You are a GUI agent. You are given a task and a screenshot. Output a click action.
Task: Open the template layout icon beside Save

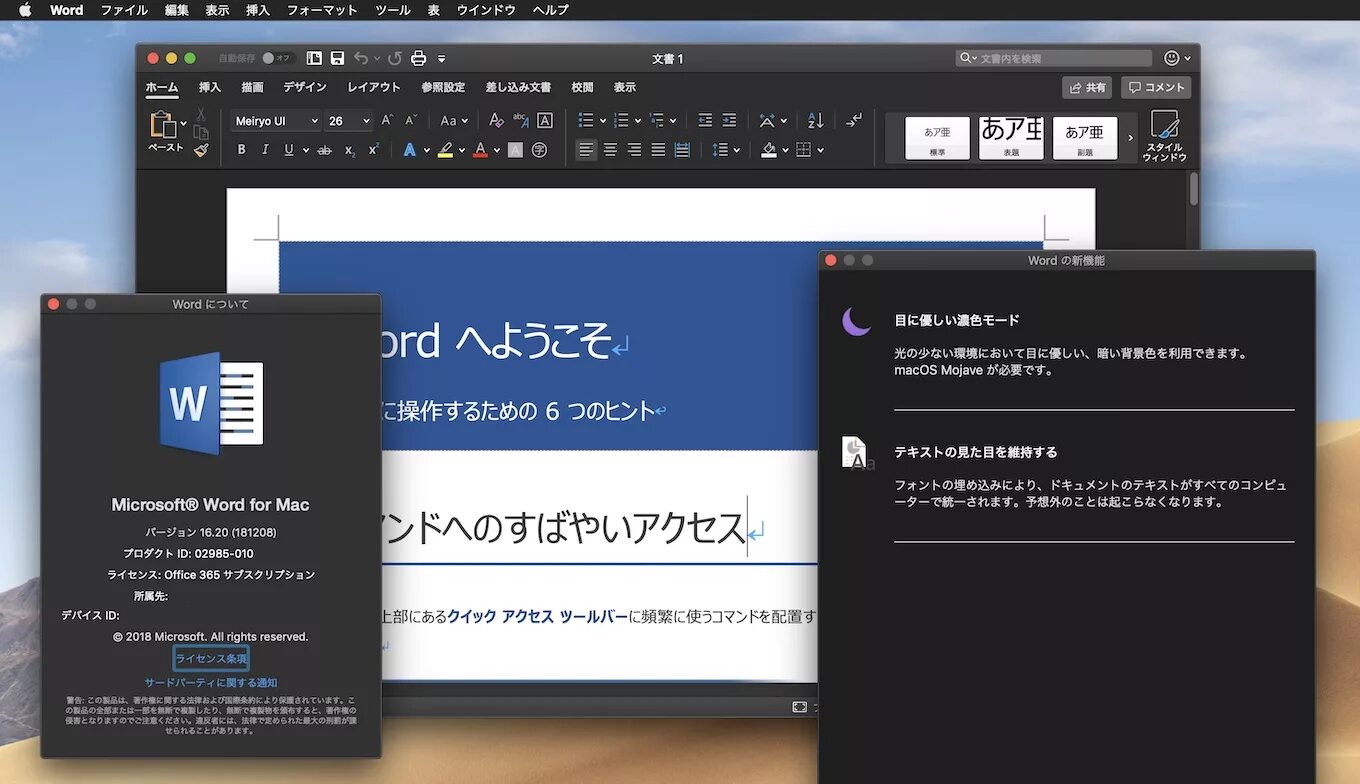[315, 59]
